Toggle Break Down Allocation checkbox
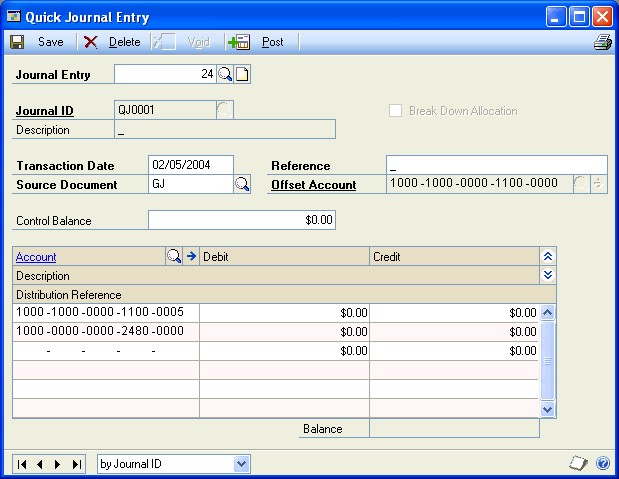The image size is (619, 479). tap(395, 111)
